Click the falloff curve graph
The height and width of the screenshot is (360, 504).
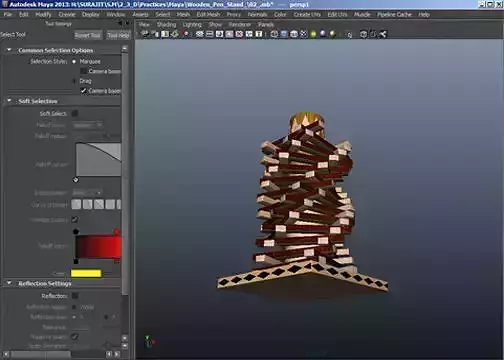[98, 159]
